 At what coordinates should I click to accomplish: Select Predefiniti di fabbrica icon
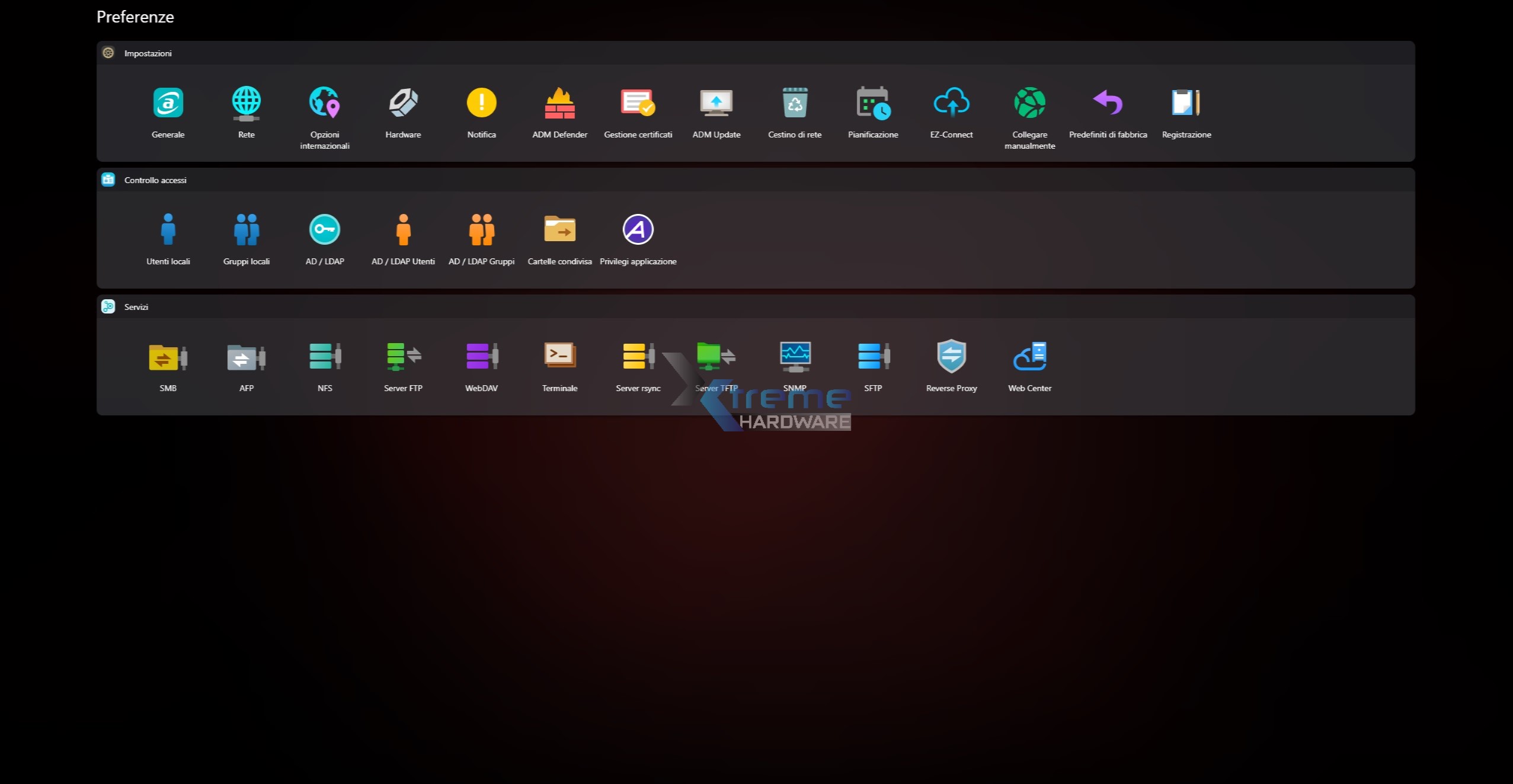(x=1108, y=103)
